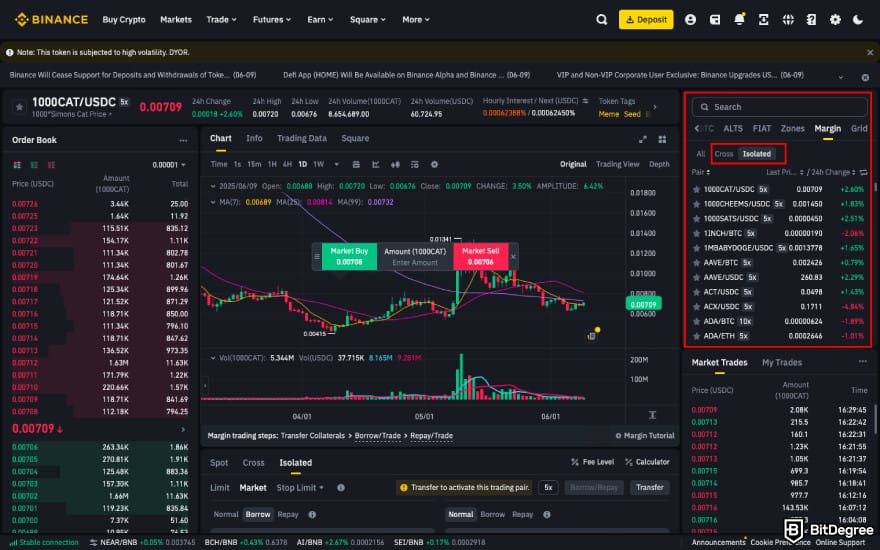
Task: Select Repay mode on buy side
Action: (288, 515)
